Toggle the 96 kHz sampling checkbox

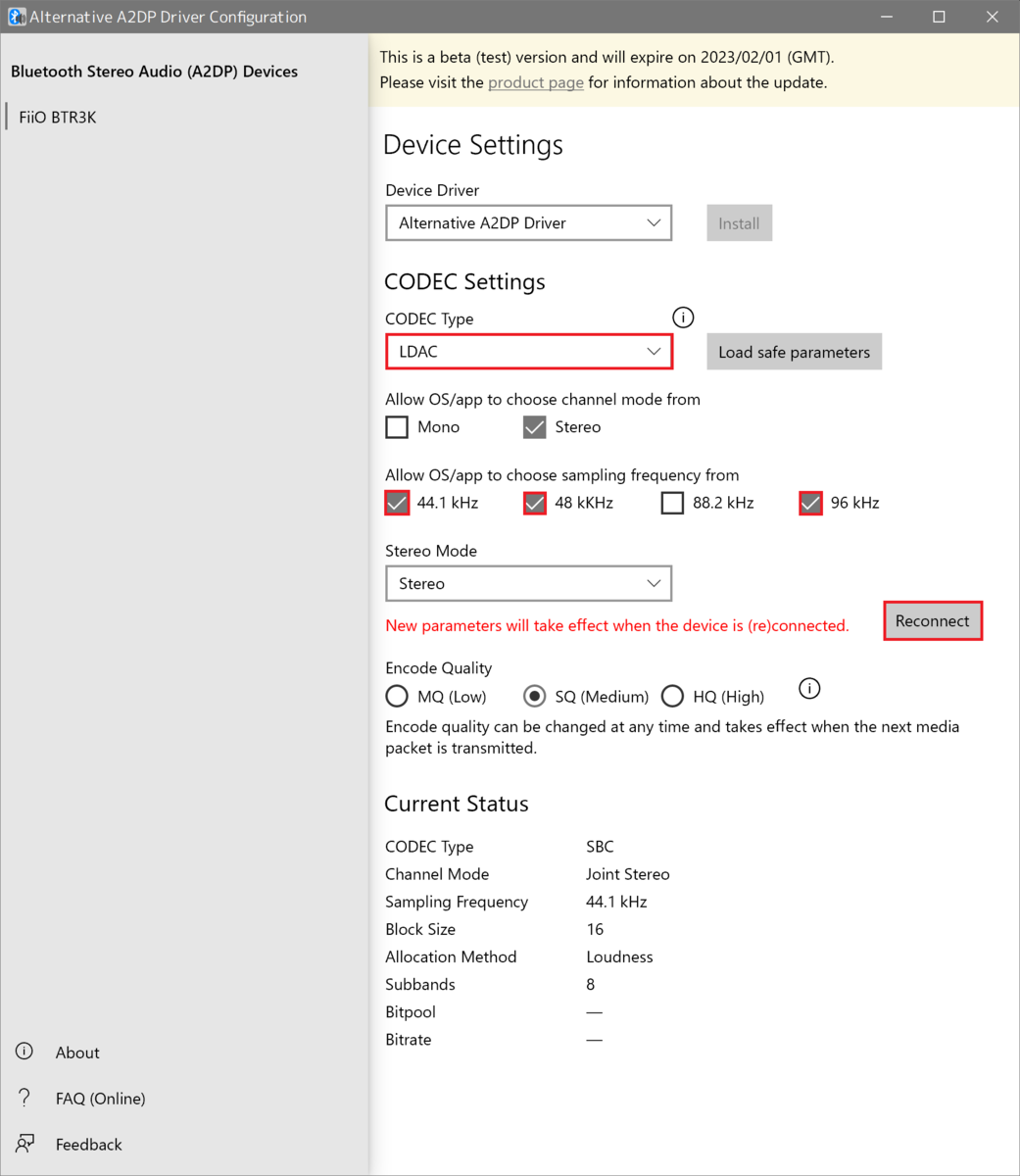[810, 503]
